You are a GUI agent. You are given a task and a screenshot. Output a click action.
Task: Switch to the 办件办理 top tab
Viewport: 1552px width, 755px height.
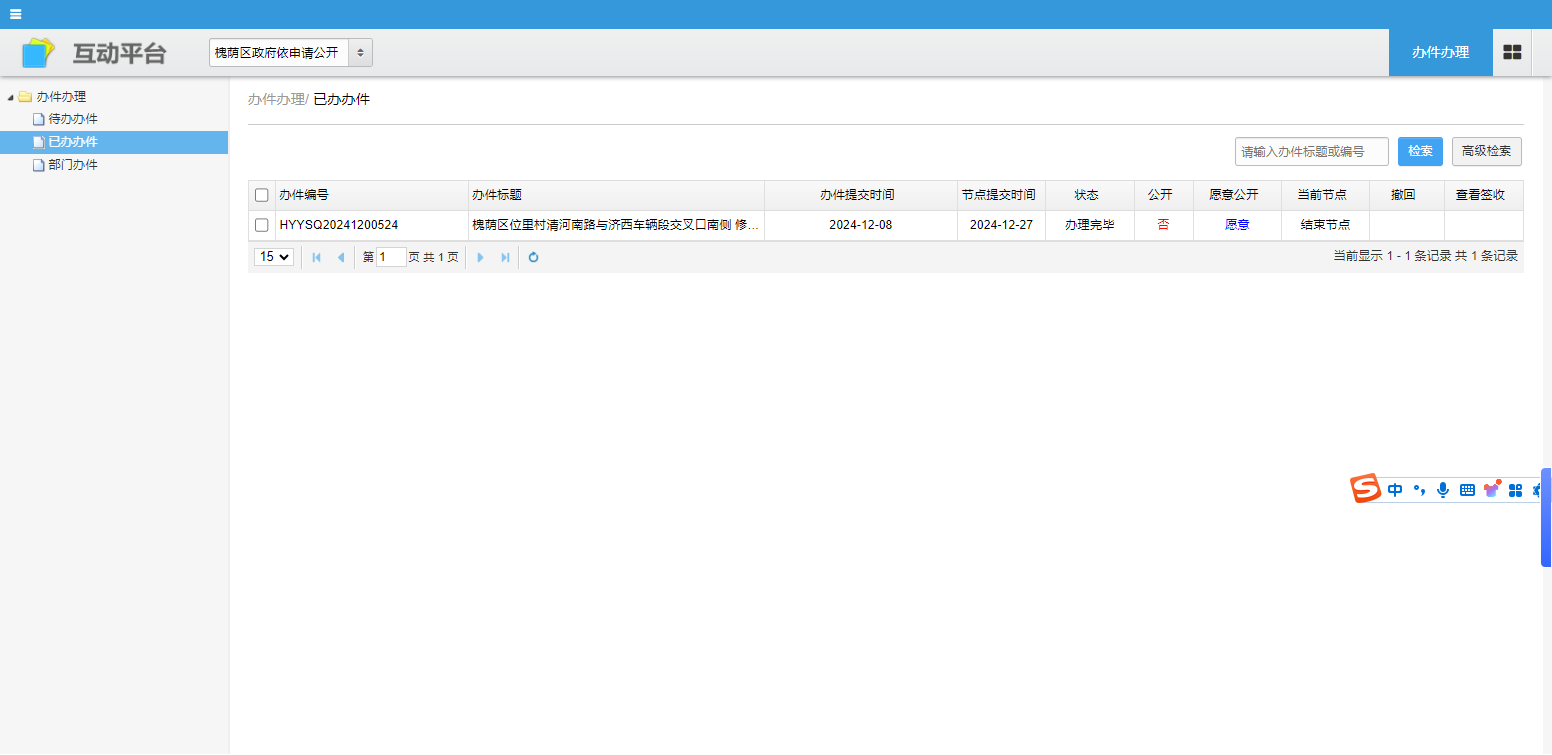1440,52
